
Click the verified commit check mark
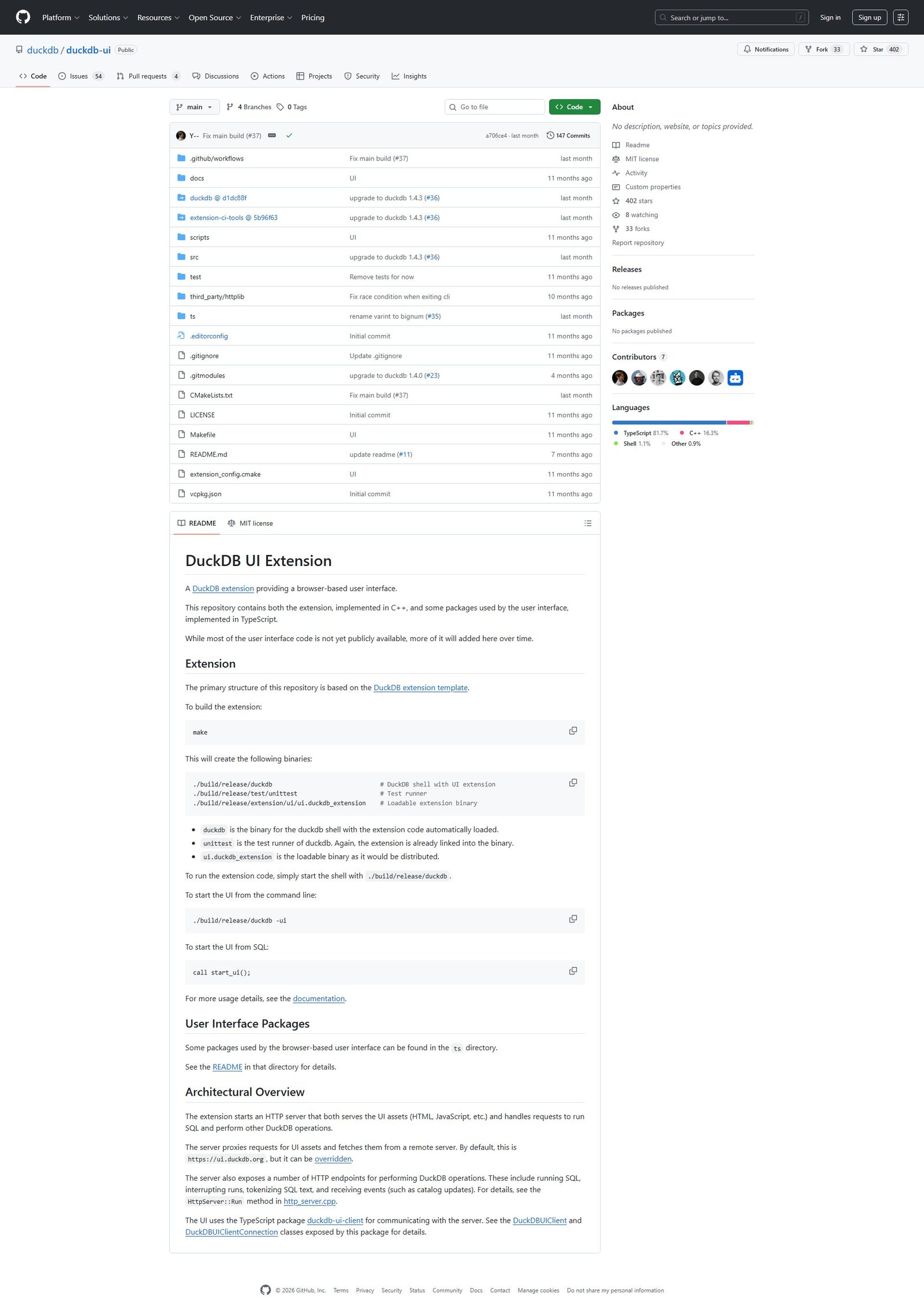click(289, 135)
